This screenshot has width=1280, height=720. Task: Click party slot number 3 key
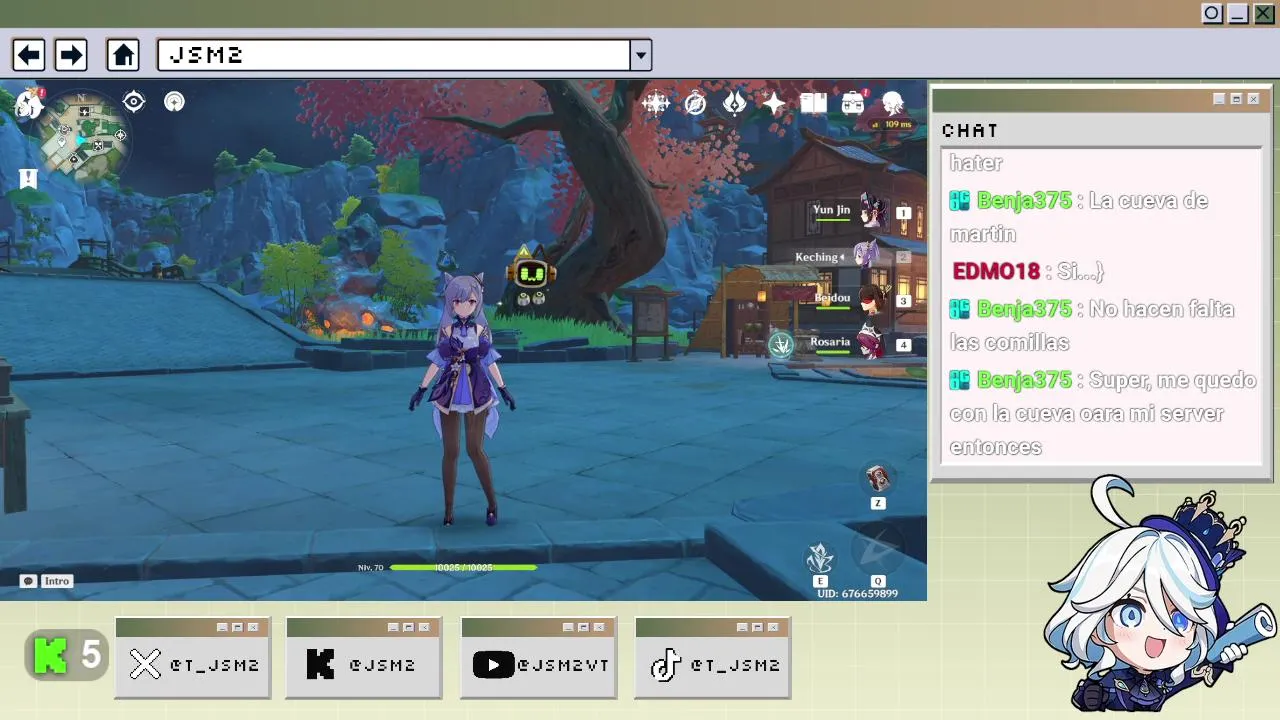tap(904, 301)
